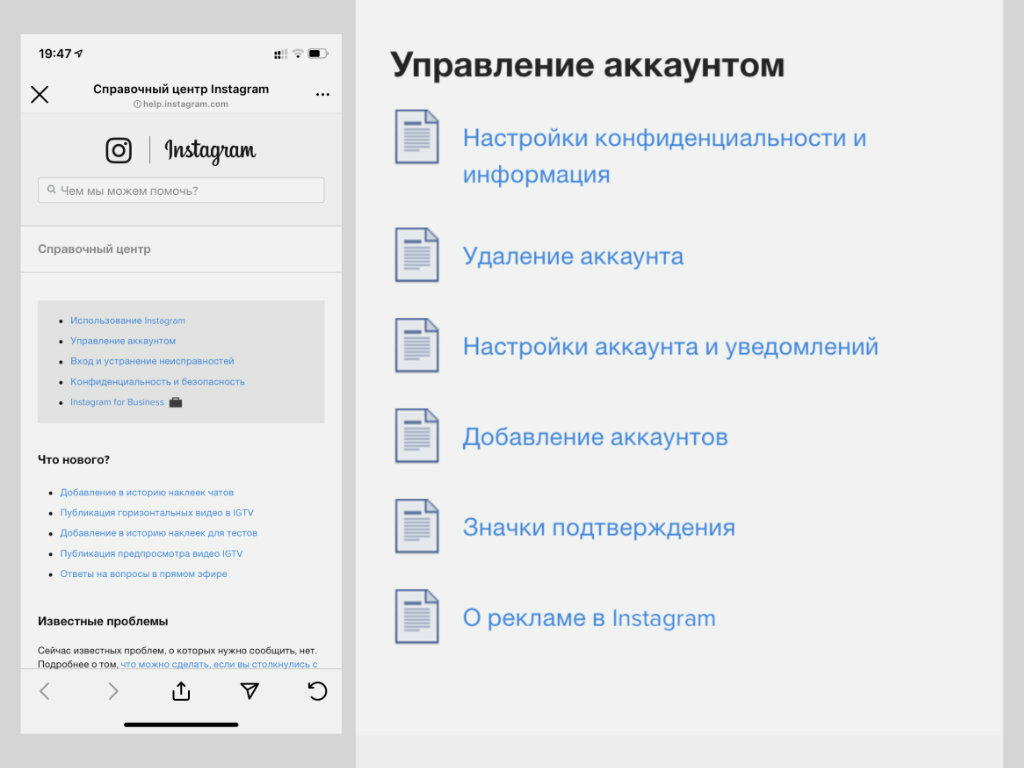Open the 'Удаление аккаунта' article
Viewport: 1024px width, 768px height.
(x=573, y=256)
